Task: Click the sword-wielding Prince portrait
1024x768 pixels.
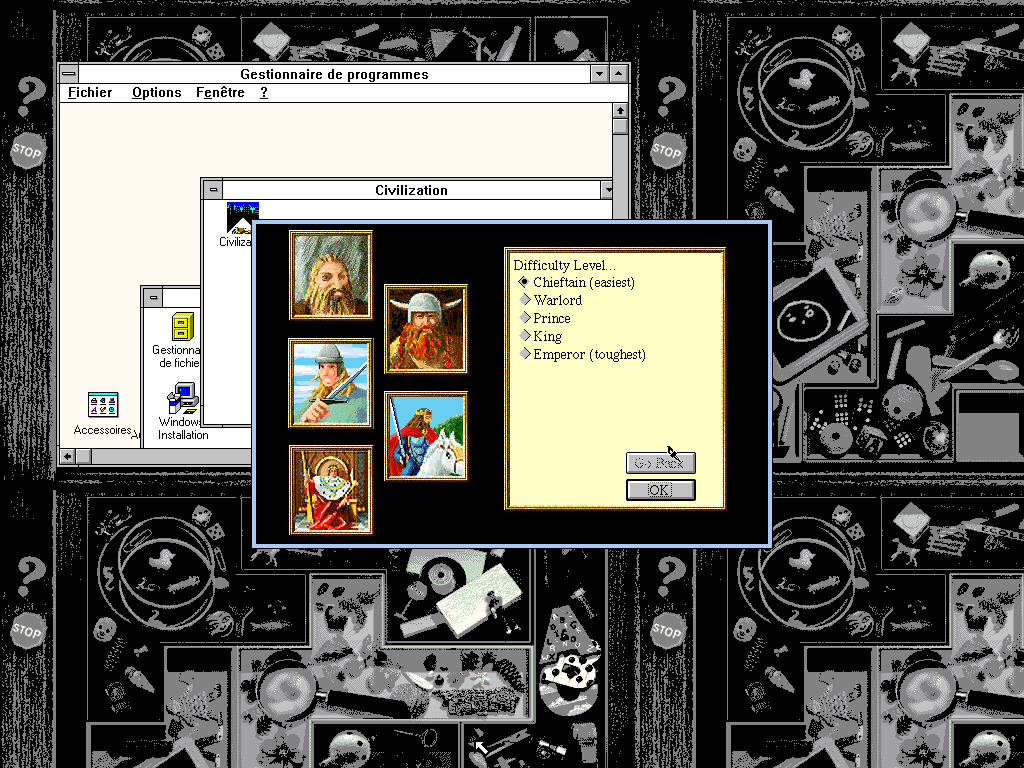Action: pos(331,383)
